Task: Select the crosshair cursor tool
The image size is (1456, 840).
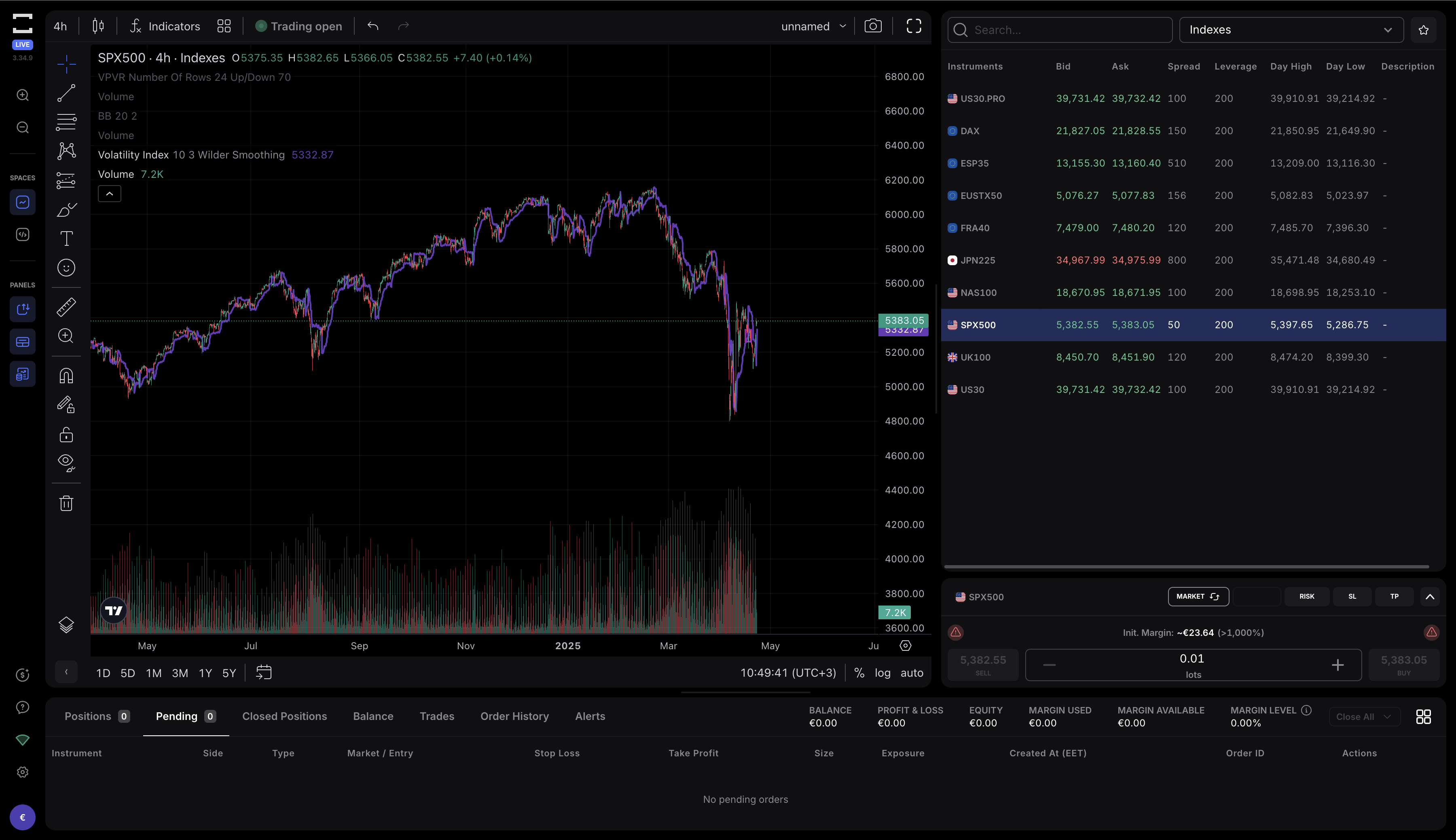Action: [66, 64]
